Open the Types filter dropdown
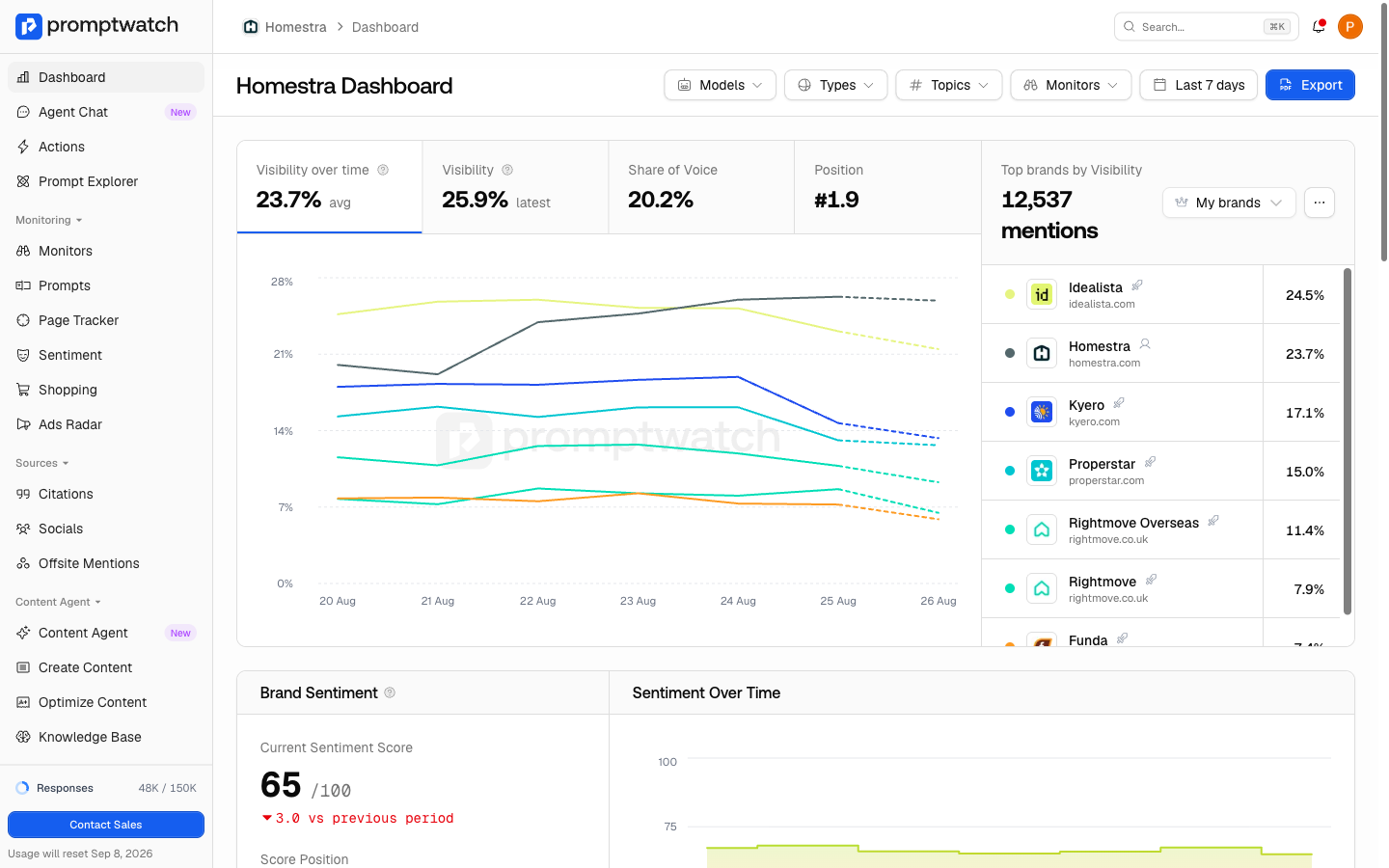Screen dimensions: 1389x868 click(x=836, y=85)
